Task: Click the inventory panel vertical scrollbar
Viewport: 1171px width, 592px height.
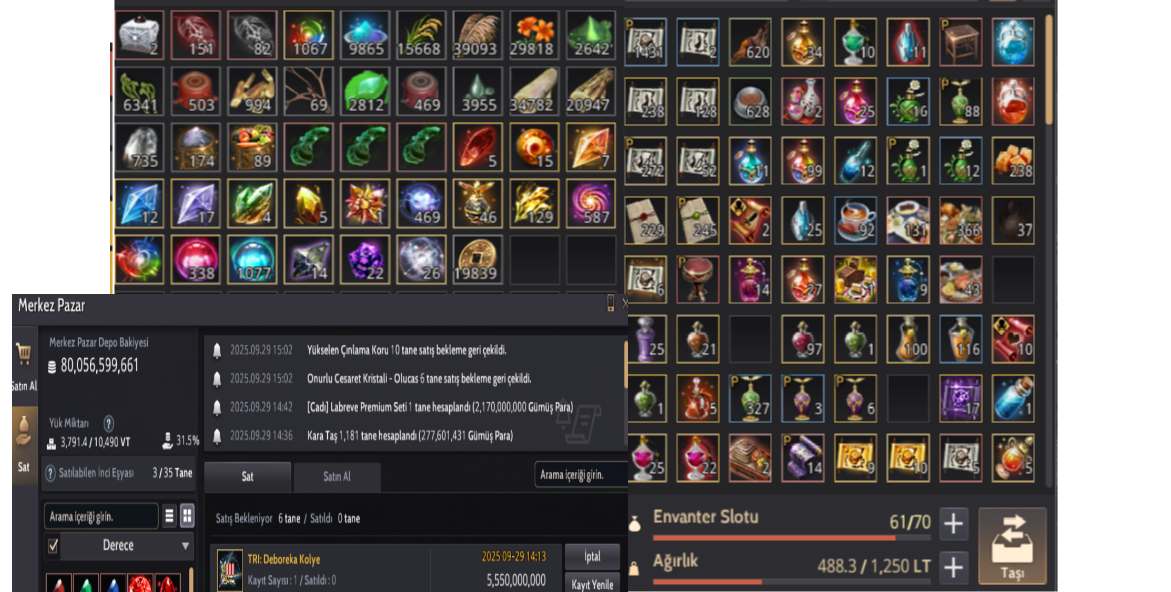Action: tap(1049, 71)
